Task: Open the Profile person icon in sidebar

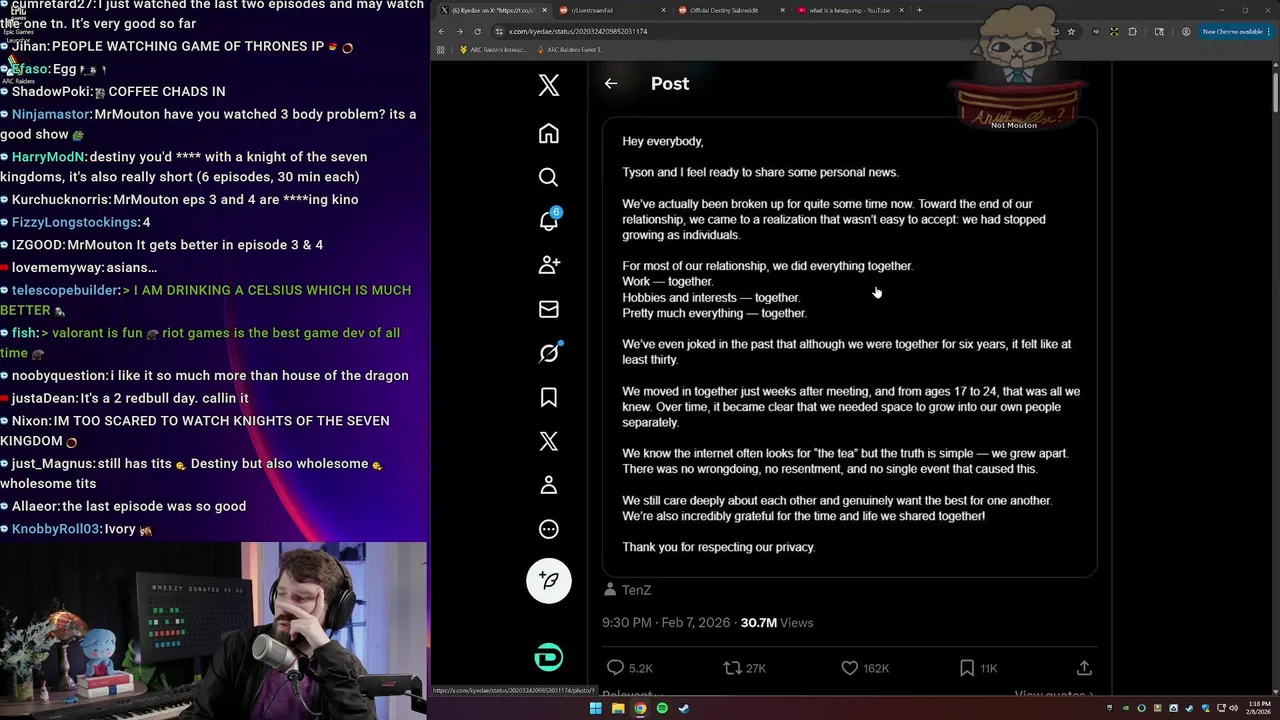Action: (548, 485)
